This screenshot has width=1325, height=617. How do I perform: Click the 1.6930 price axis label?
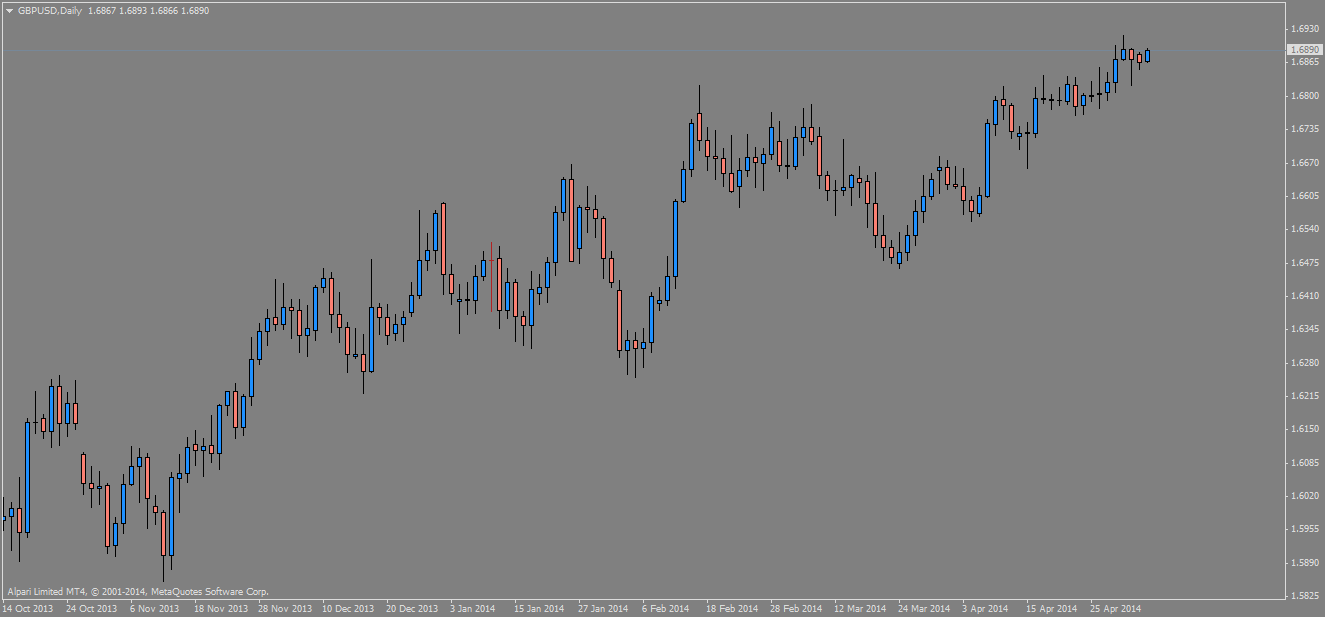pyautogui.click(x=1303, y=29)
